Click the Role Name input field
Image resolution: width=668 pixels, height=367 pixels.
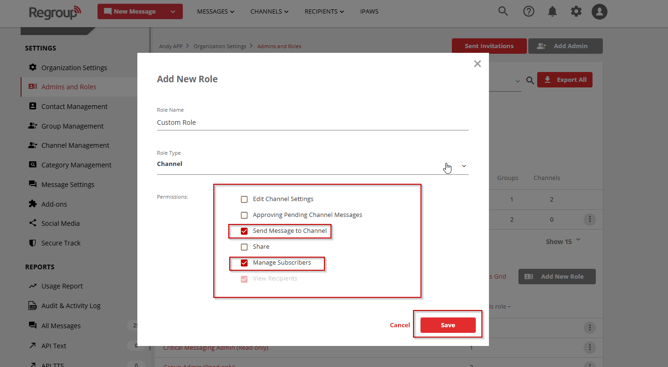[x=312, y=122]
